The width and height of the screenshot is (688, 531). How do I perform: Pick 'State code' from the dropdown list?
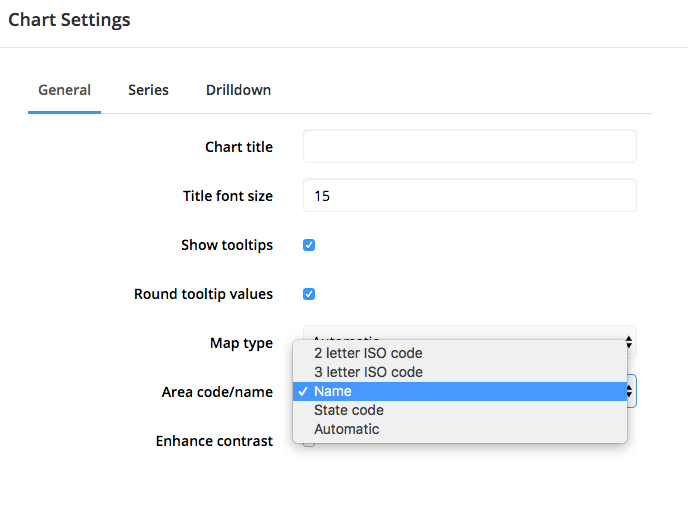(x=460, y=410)
